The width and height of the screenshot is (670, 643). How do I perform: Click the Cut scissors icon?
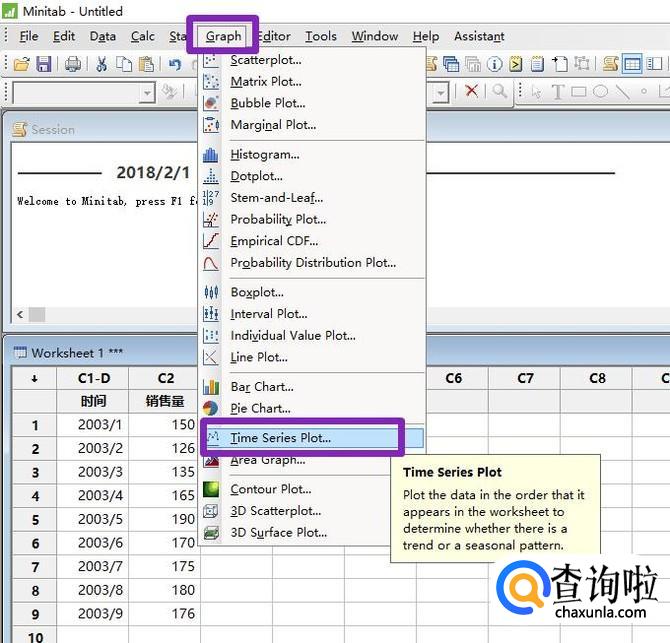[x=102, y=64]
